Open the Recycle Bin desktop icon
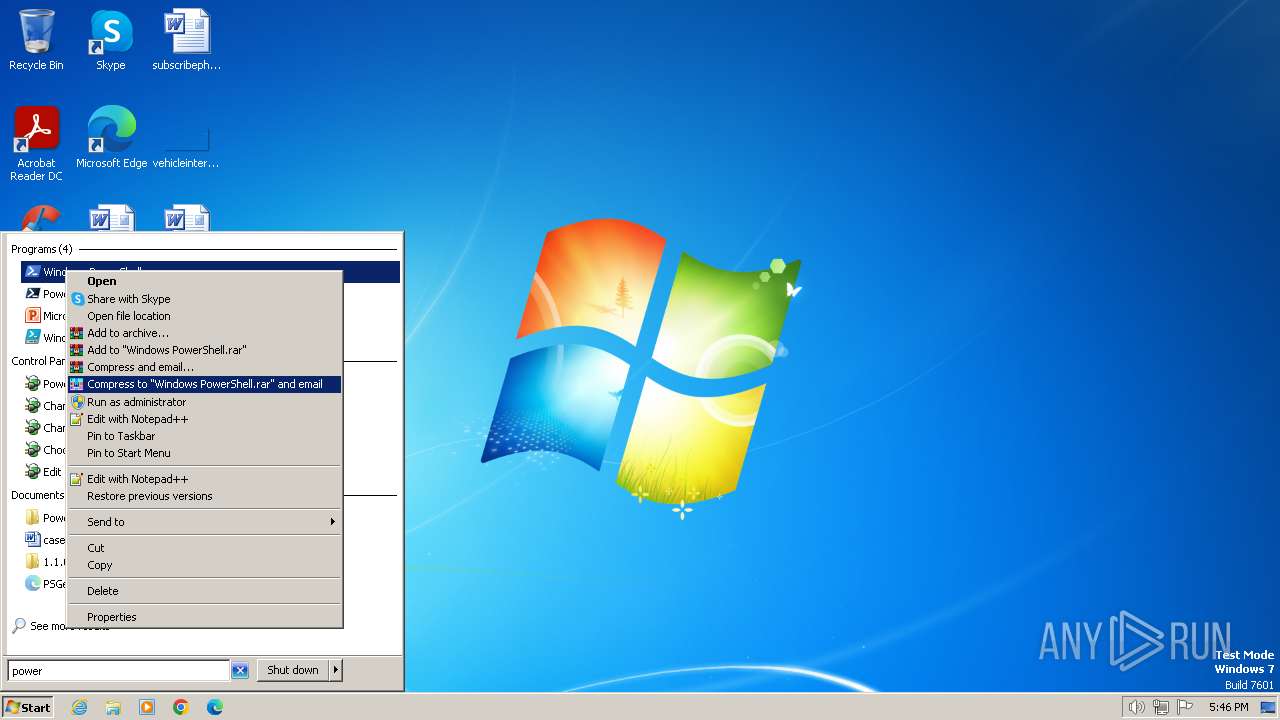 pyautogui.click(x=36, y=40)
